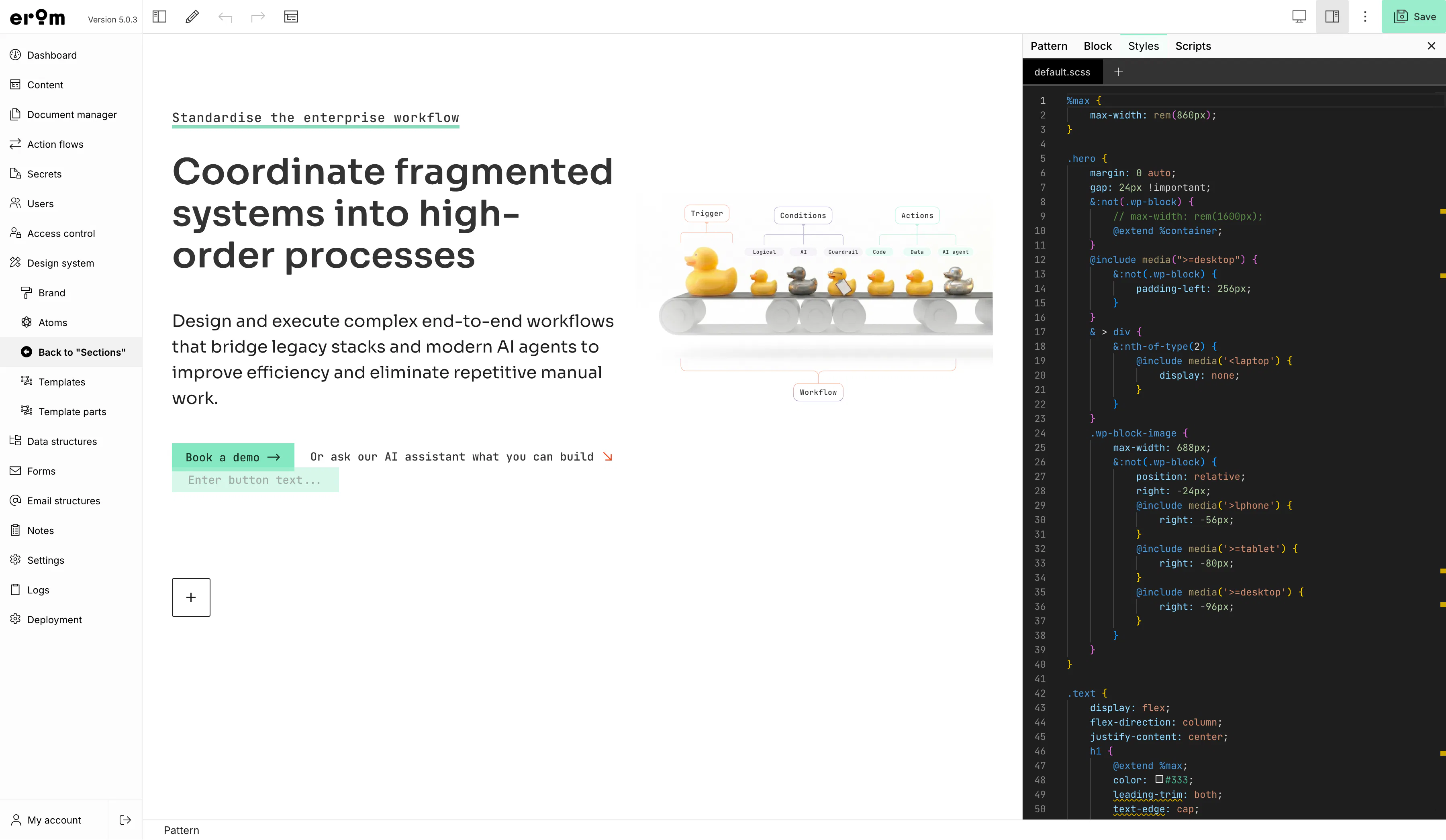This screenshot has width=1446, height=840.
Task: Go to Dashboard
Action: tap(71, 55)
